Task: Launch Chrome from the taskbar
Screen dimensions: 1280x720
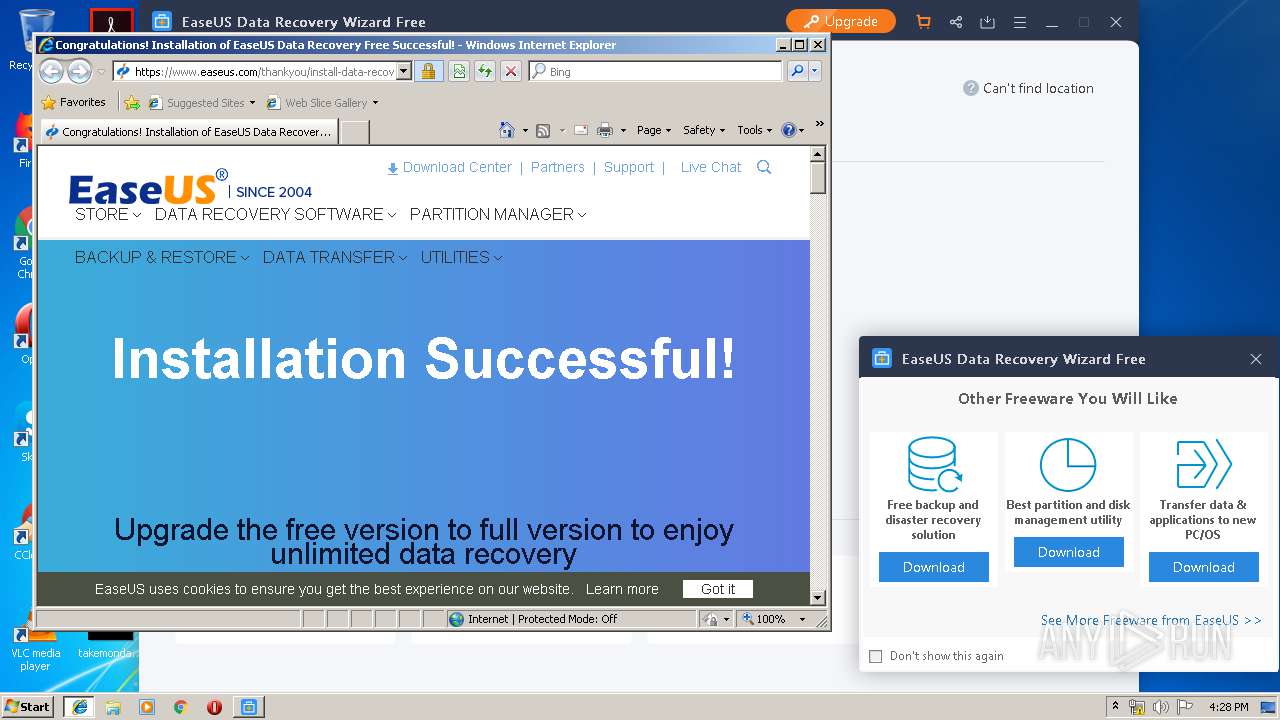Action: click(181, 707)
